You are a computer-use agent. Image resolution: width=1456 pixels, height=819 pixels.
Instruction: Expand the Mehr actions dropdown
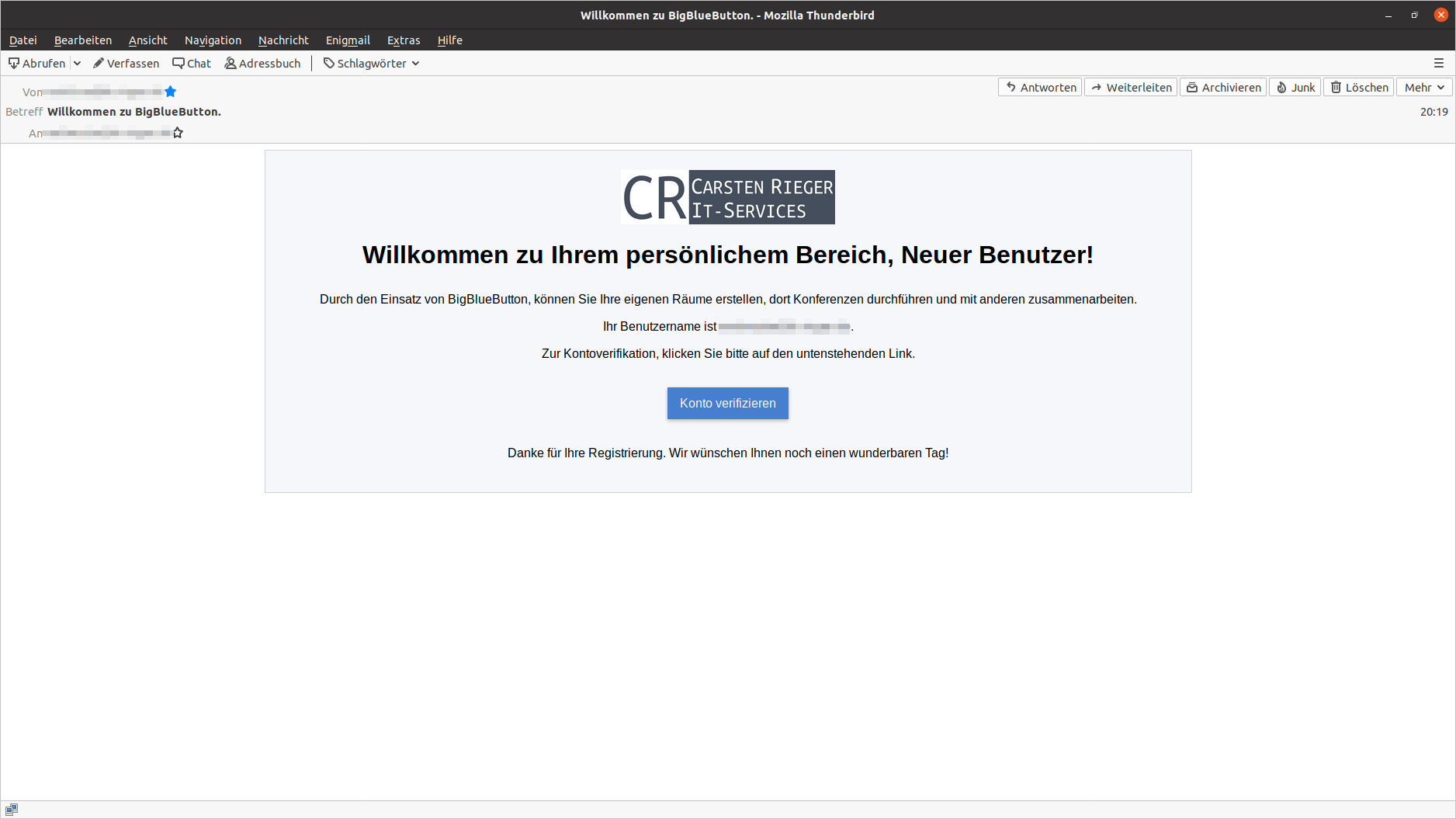click(1424, 88)
